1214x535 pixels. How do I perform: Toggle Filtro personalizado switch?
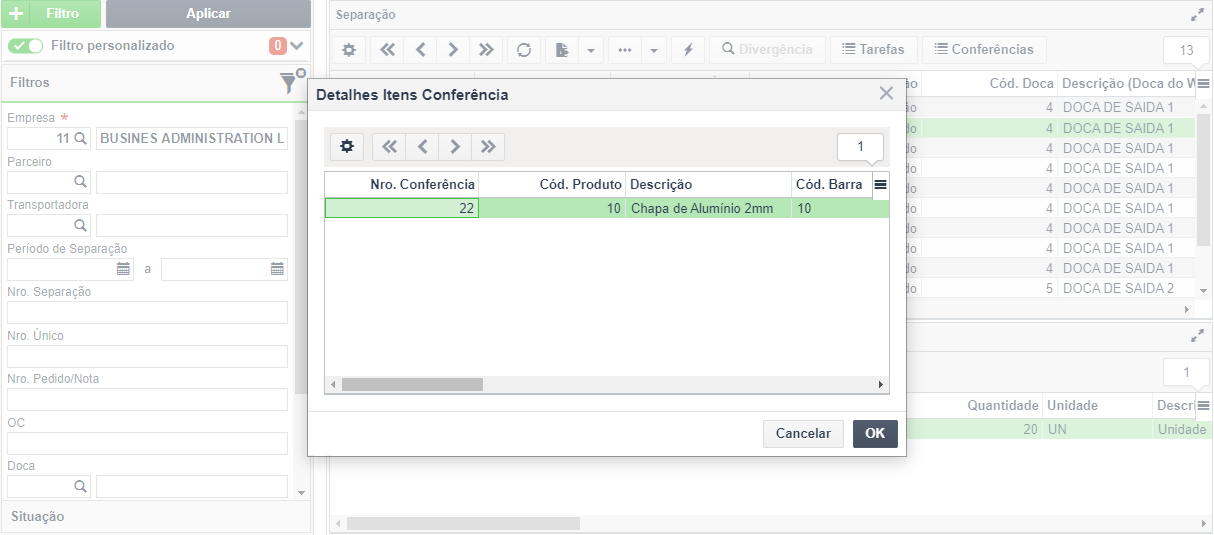(x=25, y=46)
